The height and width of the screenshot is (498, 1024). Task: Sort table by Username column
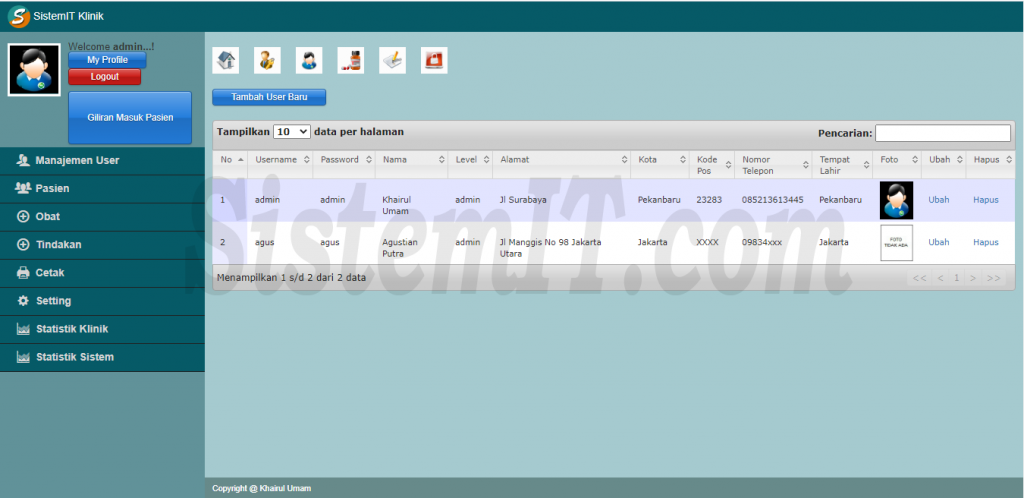point(280,164)
